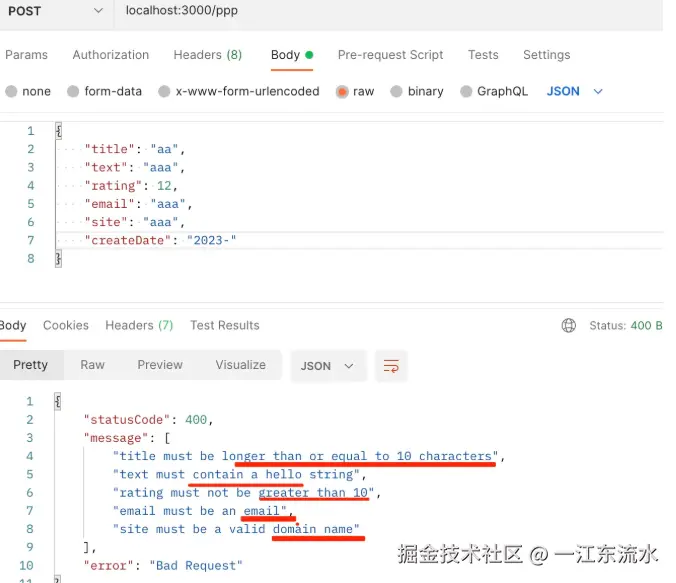Image resolution: width=676 pixels, height=583 pixels.
Task: Select the form-data body type
Action: tap(104, 91)
